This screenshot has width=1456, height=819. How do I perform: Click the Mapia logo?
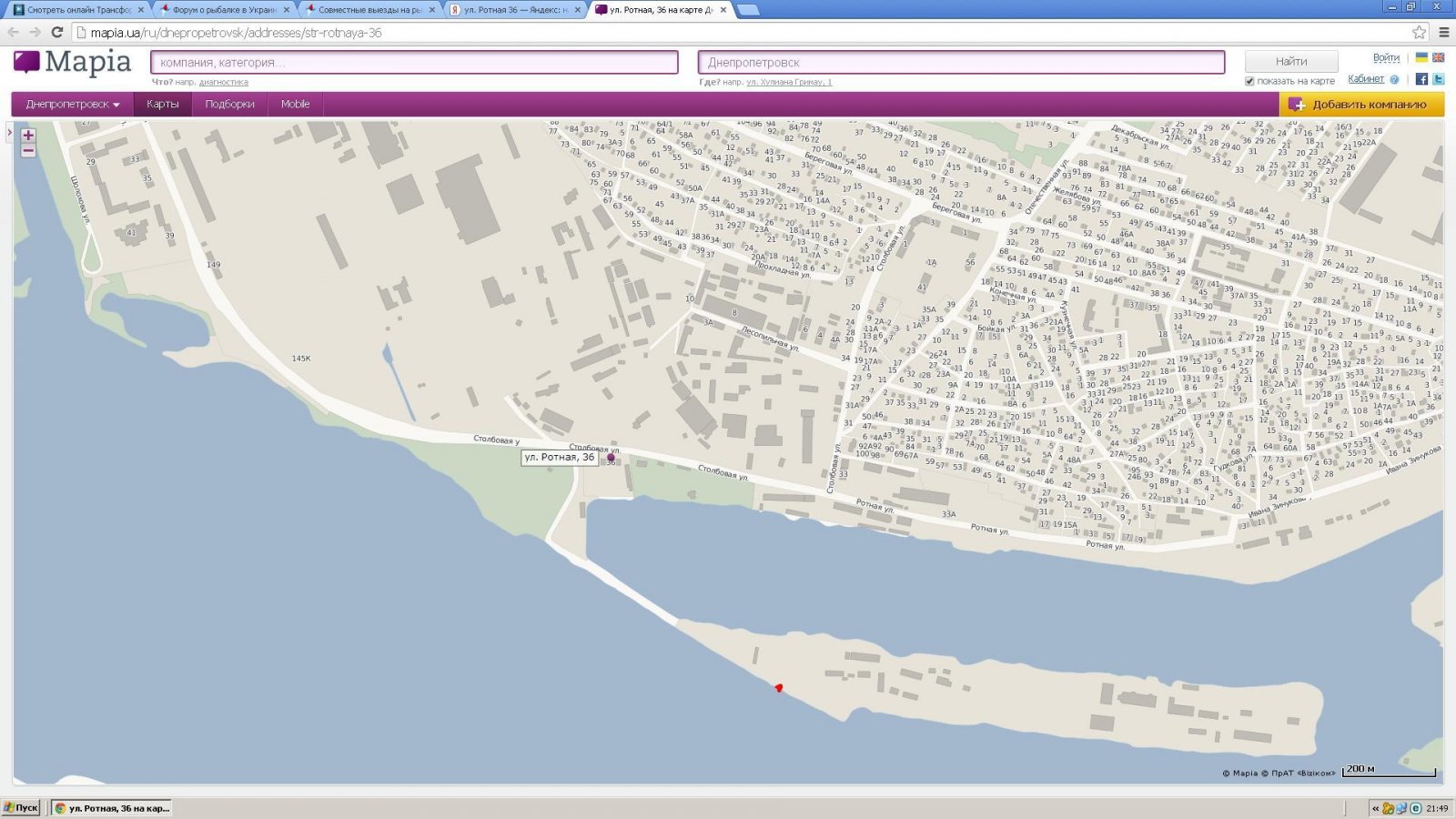point(73,62)
